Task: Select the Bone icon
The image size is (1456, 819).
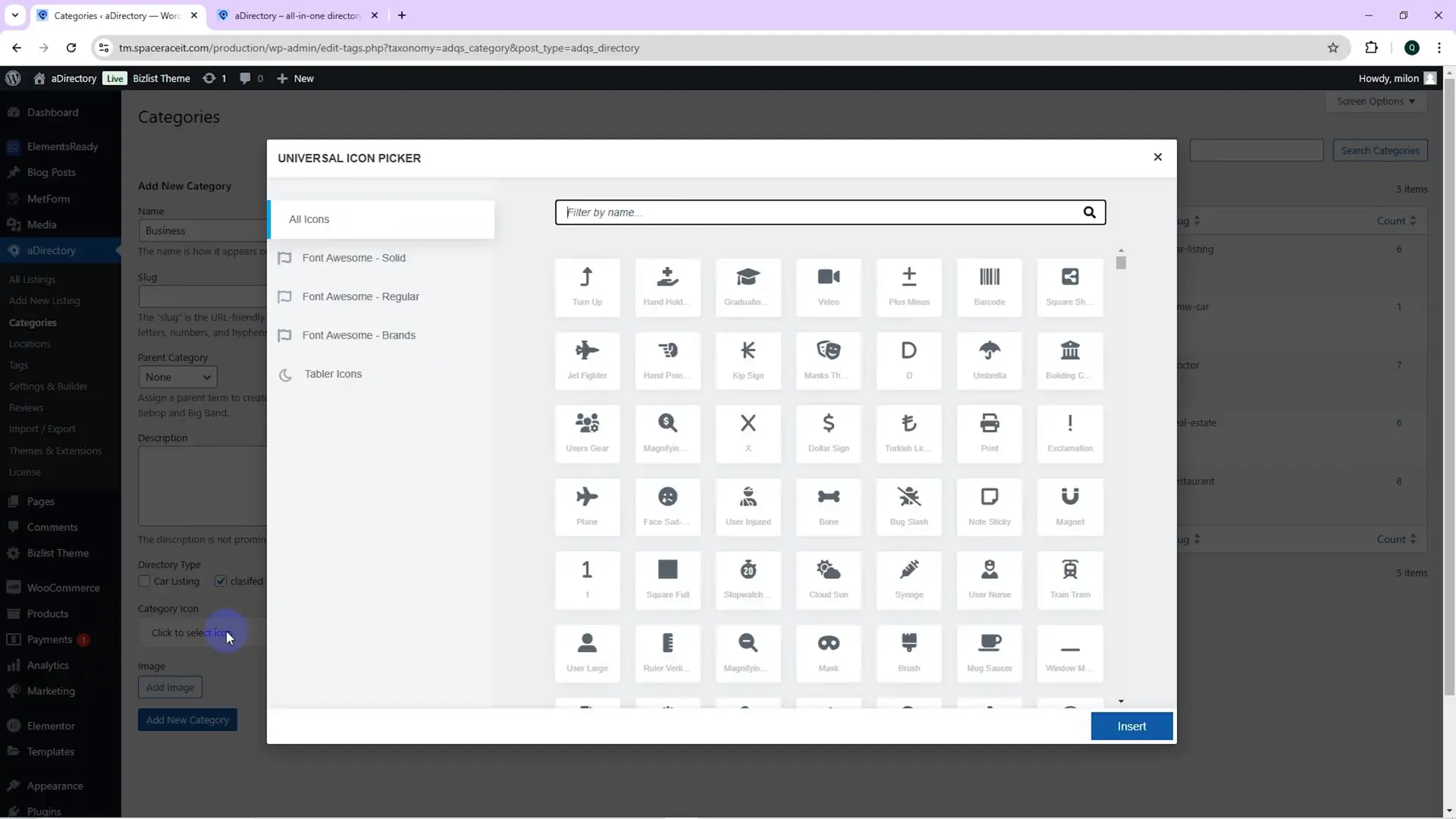Action: pyautogui.click(x=828, y=507)
